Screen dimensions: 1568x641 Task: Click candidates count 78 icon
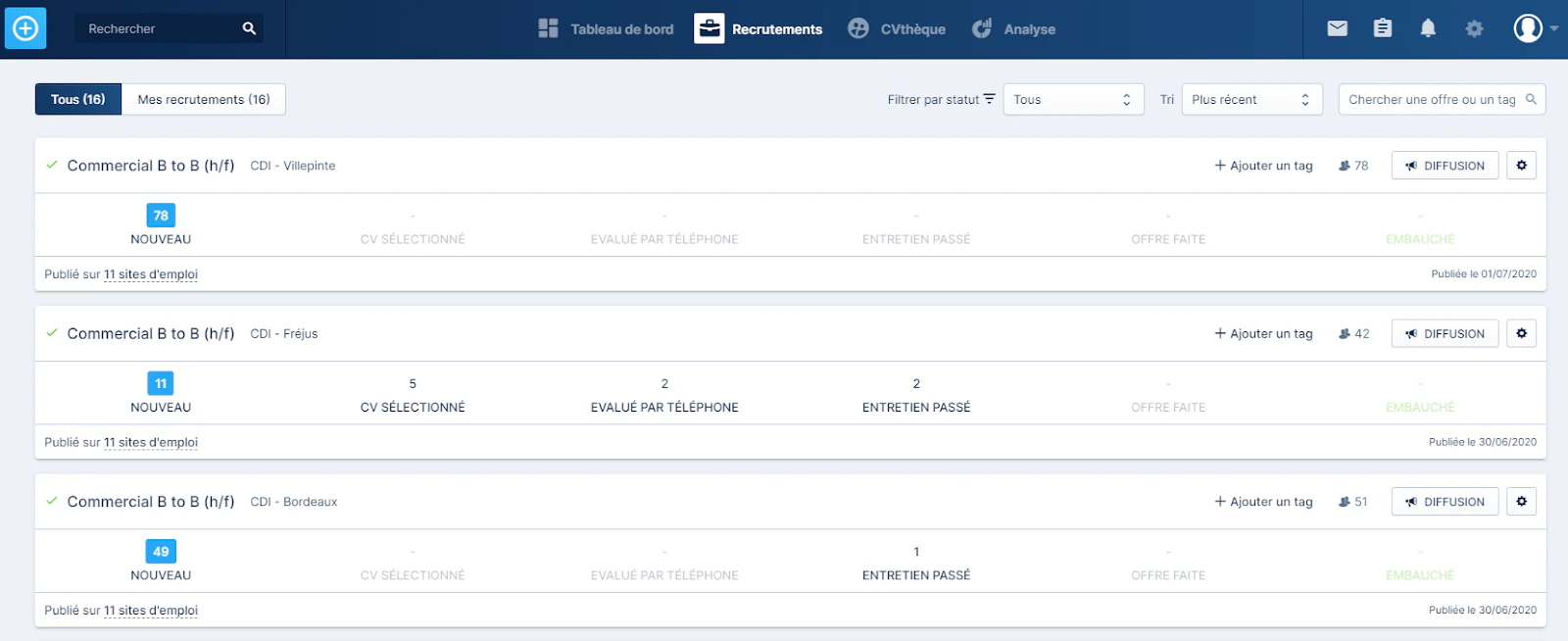pyautogui.click(x=1353, y=166)
